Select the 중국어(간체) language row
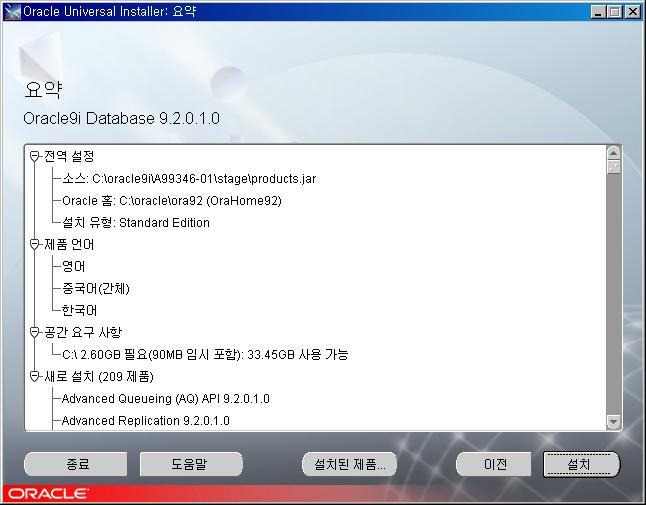Screen dimensions: 646x505 [96, 288]
